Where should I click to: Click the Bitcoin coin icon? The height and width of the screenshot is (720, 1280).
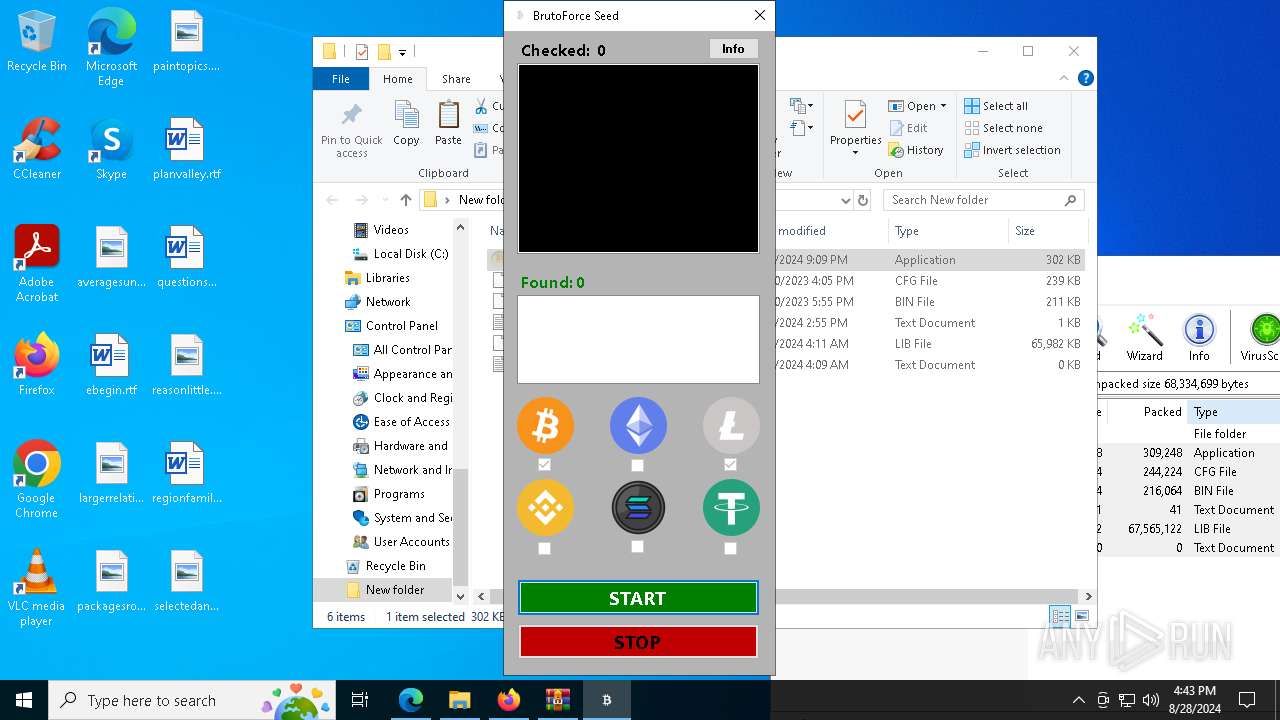coord(545,426)
